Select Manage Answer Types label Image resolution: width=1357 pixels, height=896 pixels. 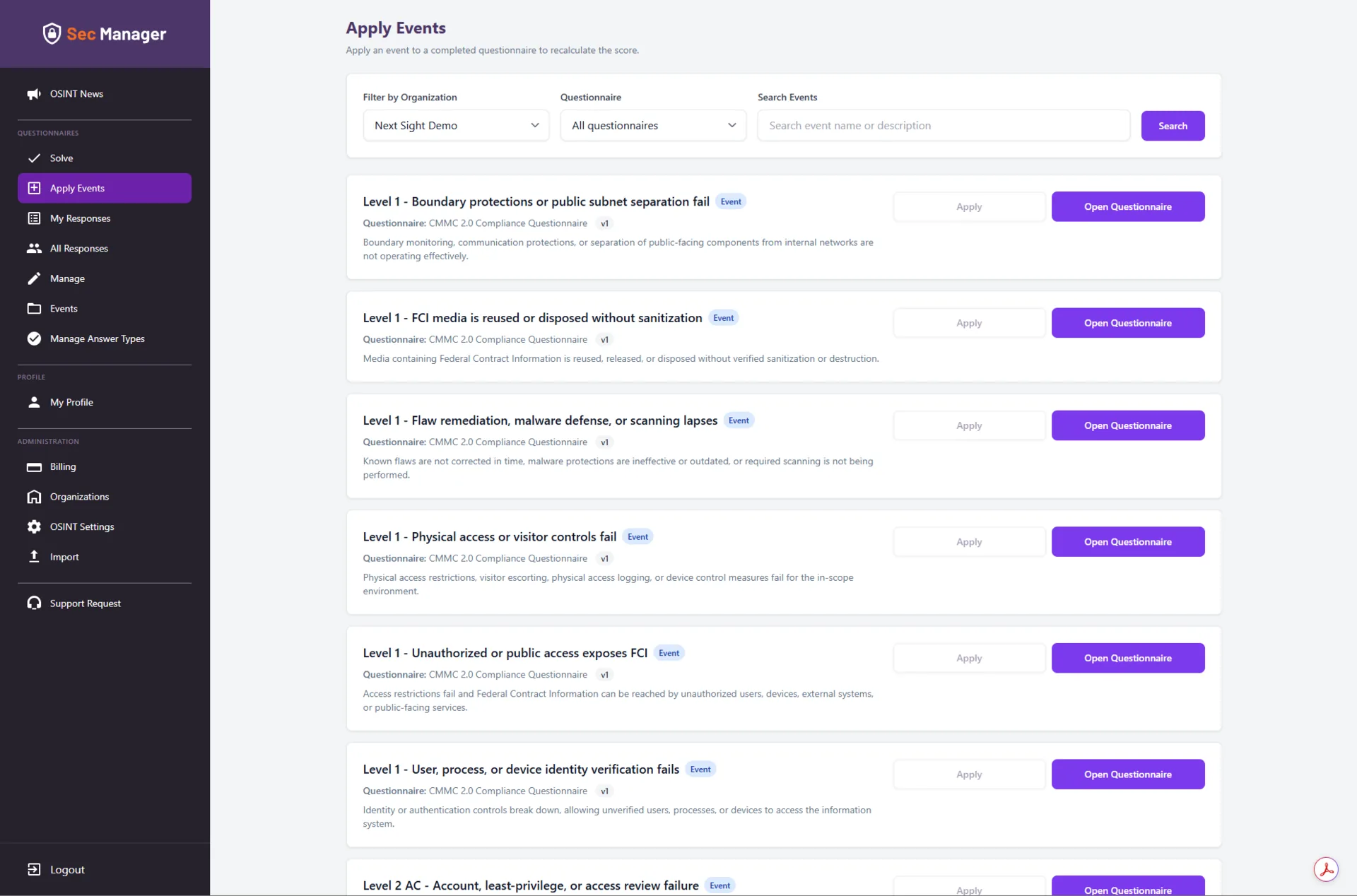(x=98, y=338)
